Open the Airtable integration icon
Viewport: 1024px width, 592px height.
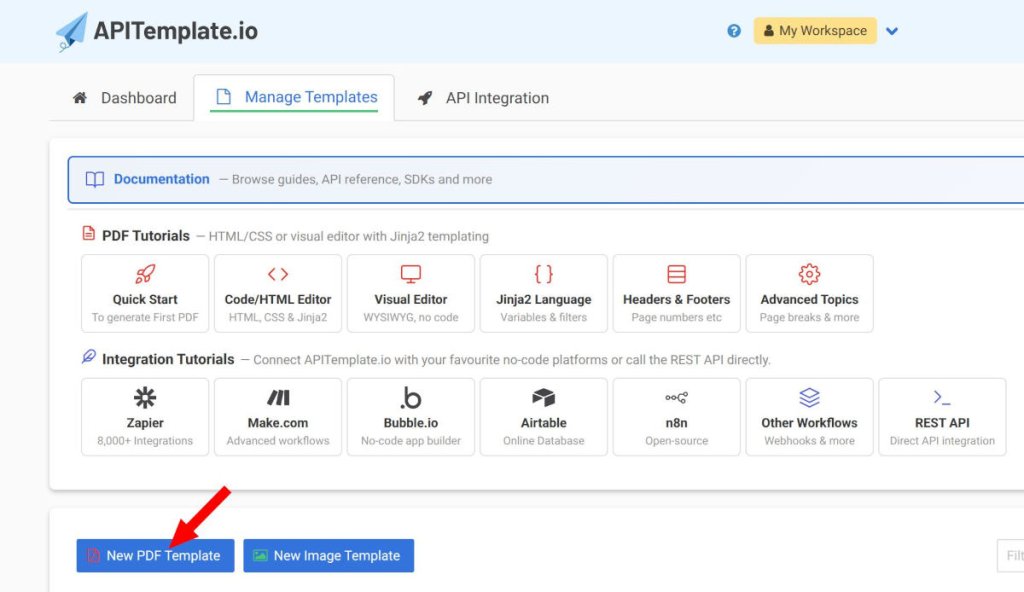pyautogui.click(x=543, y=397)
